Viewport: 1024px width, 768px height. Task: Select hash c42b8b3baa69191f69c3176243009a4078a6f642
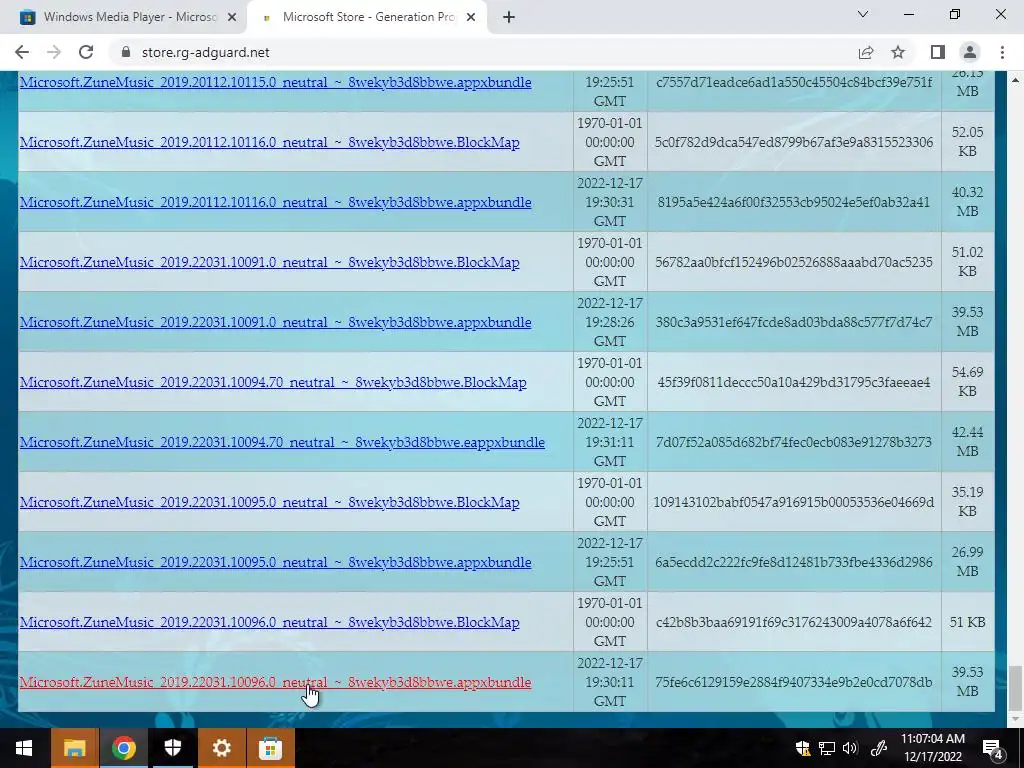(794, 622)
